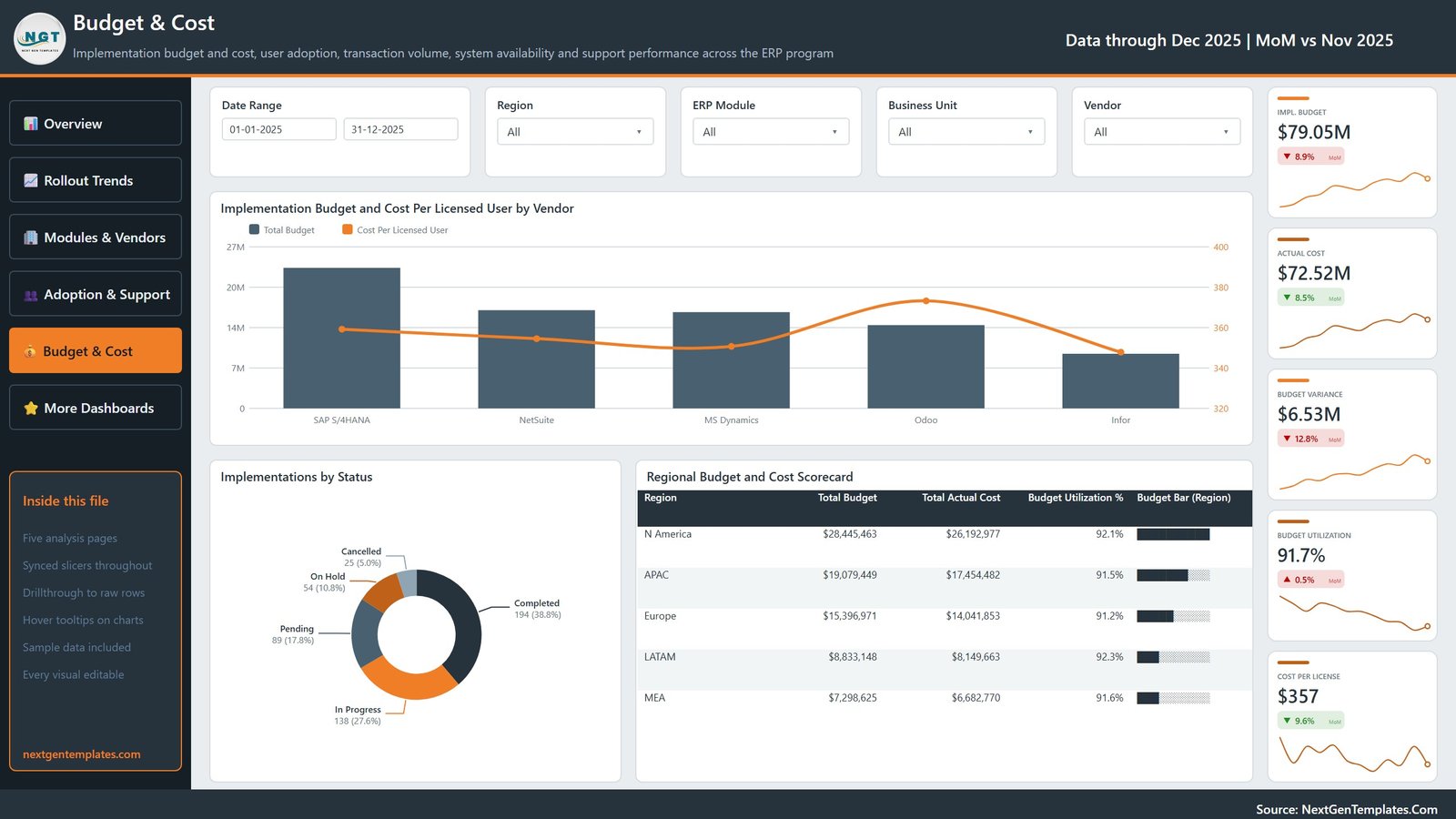Viewport: 1456px width, 819px height.
Task: Click the Total Budget legend swatch
Action: click(254, 229)
